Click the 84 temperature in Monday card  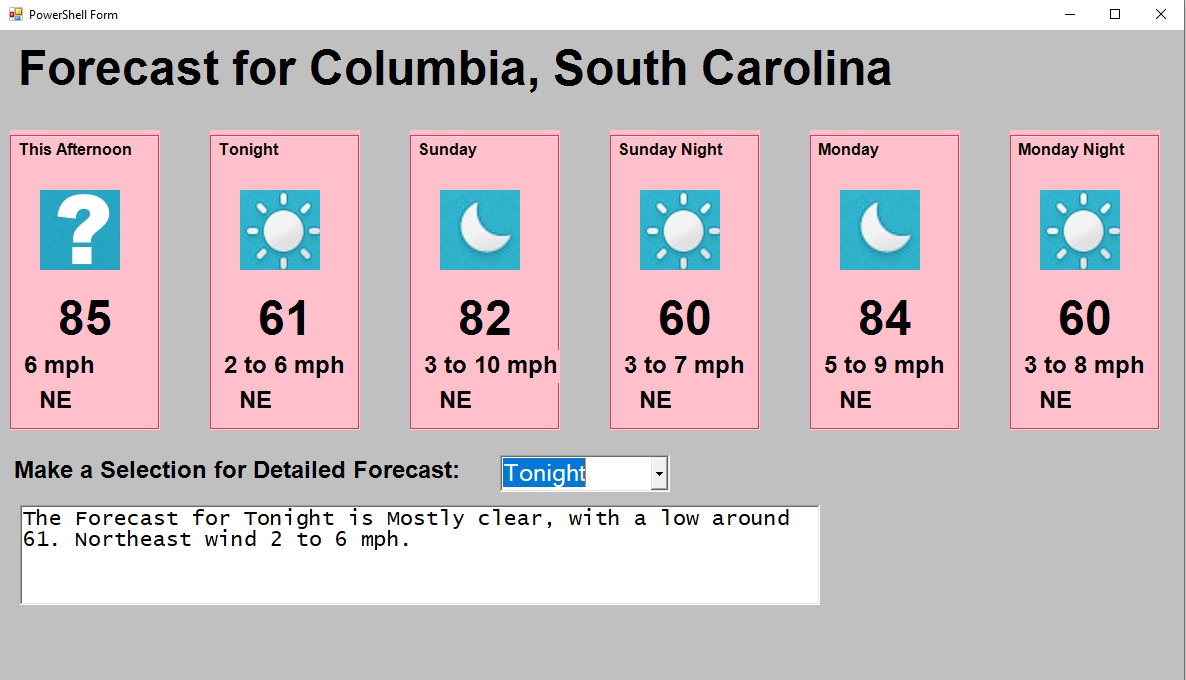(x=885, y=319)
